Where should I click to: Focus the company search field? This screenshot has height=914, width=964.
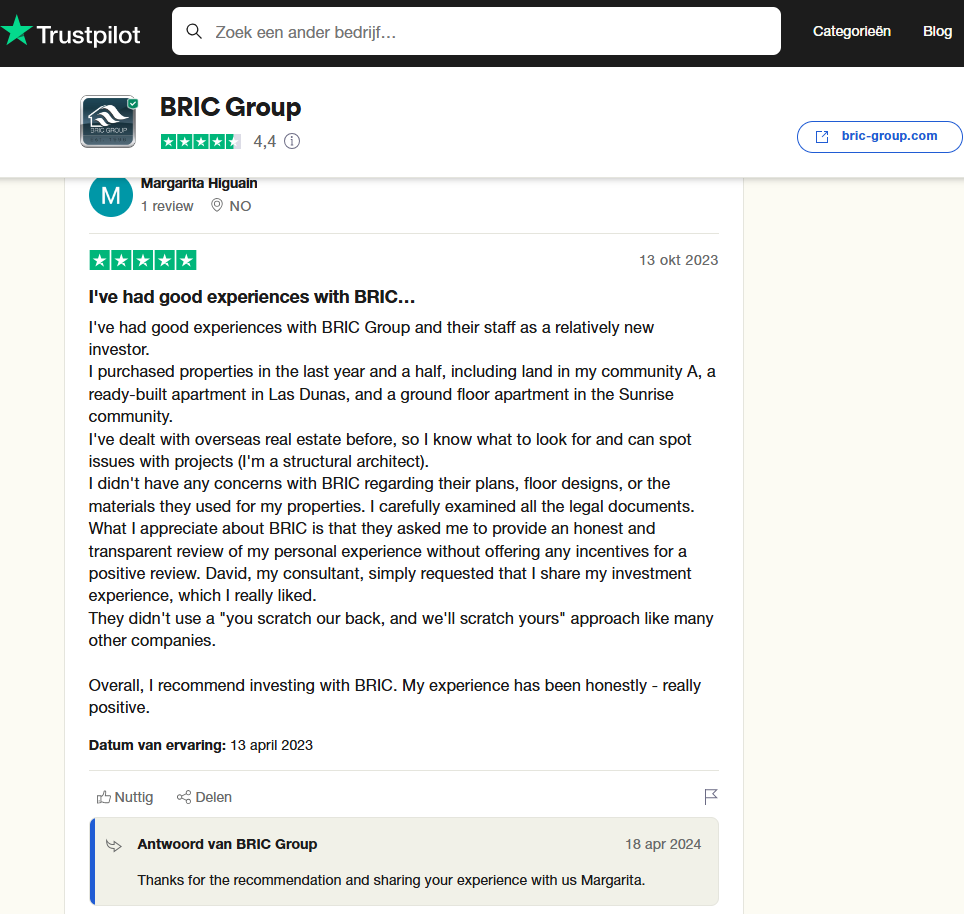click(x=476, y=31)
